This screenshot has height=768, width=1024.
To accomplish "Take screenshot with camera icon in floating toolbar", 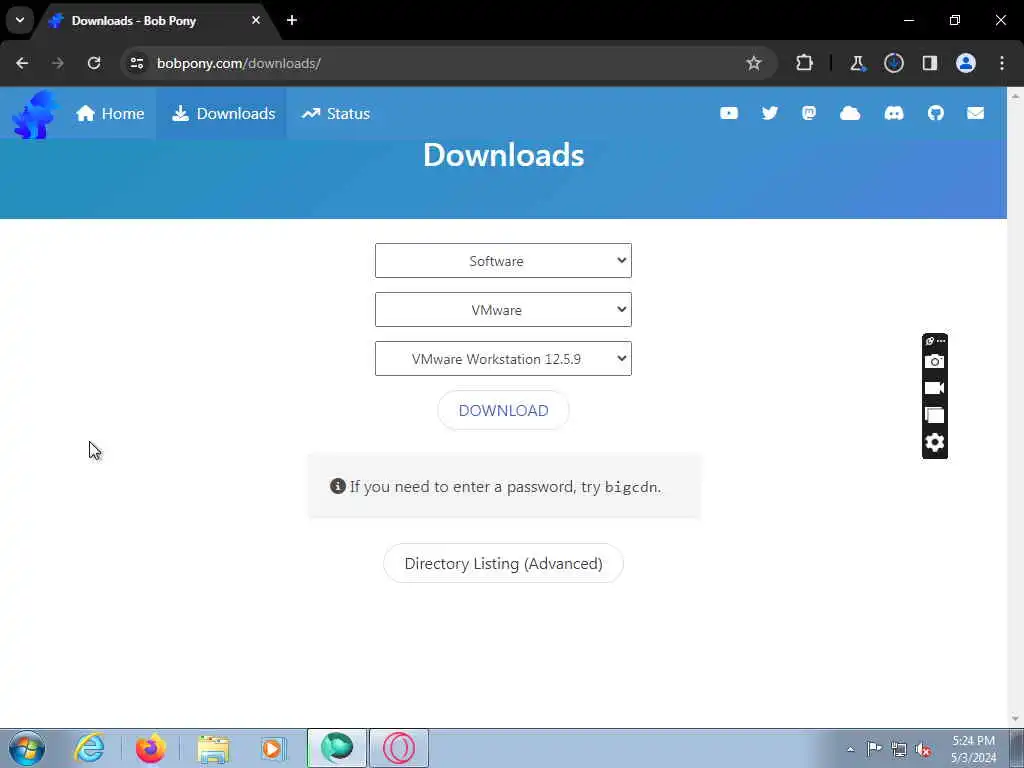I will [x=935, y=361].
